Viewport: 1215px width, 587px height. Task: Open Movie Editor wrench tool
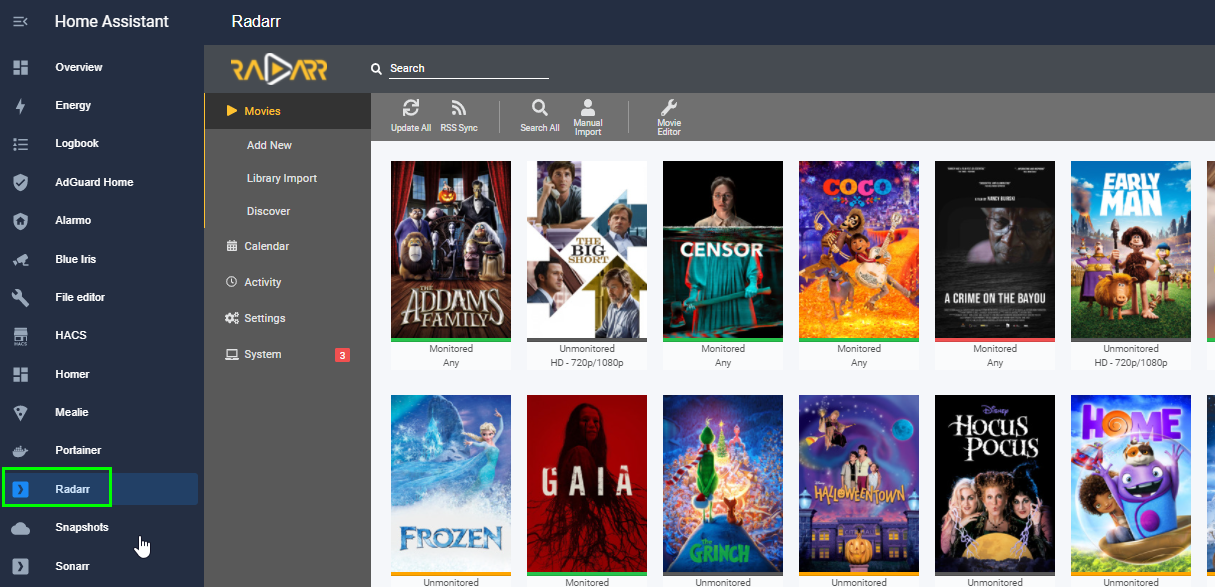(x=669, y=117)
